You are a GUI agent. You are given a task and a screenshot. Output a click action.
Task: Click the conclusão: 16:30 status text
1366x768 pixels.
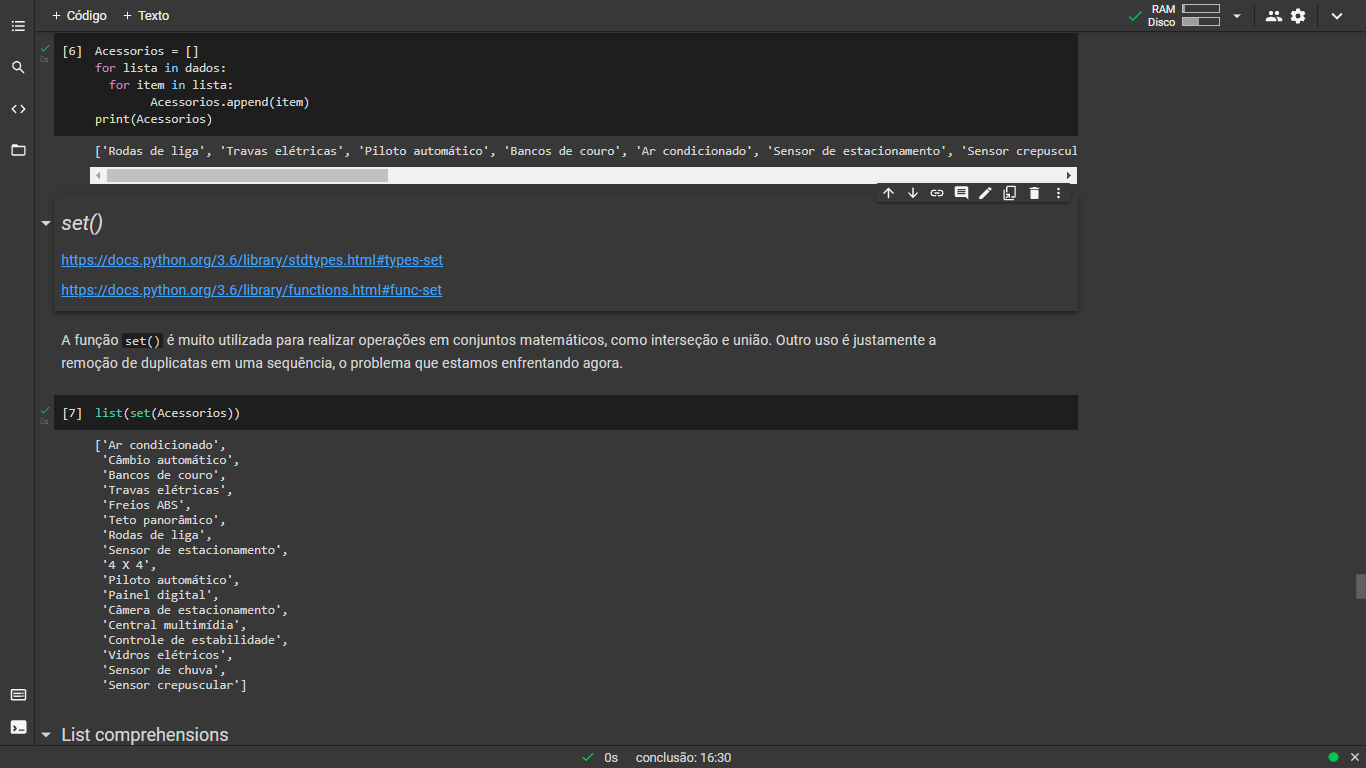(x=683, y=758)
